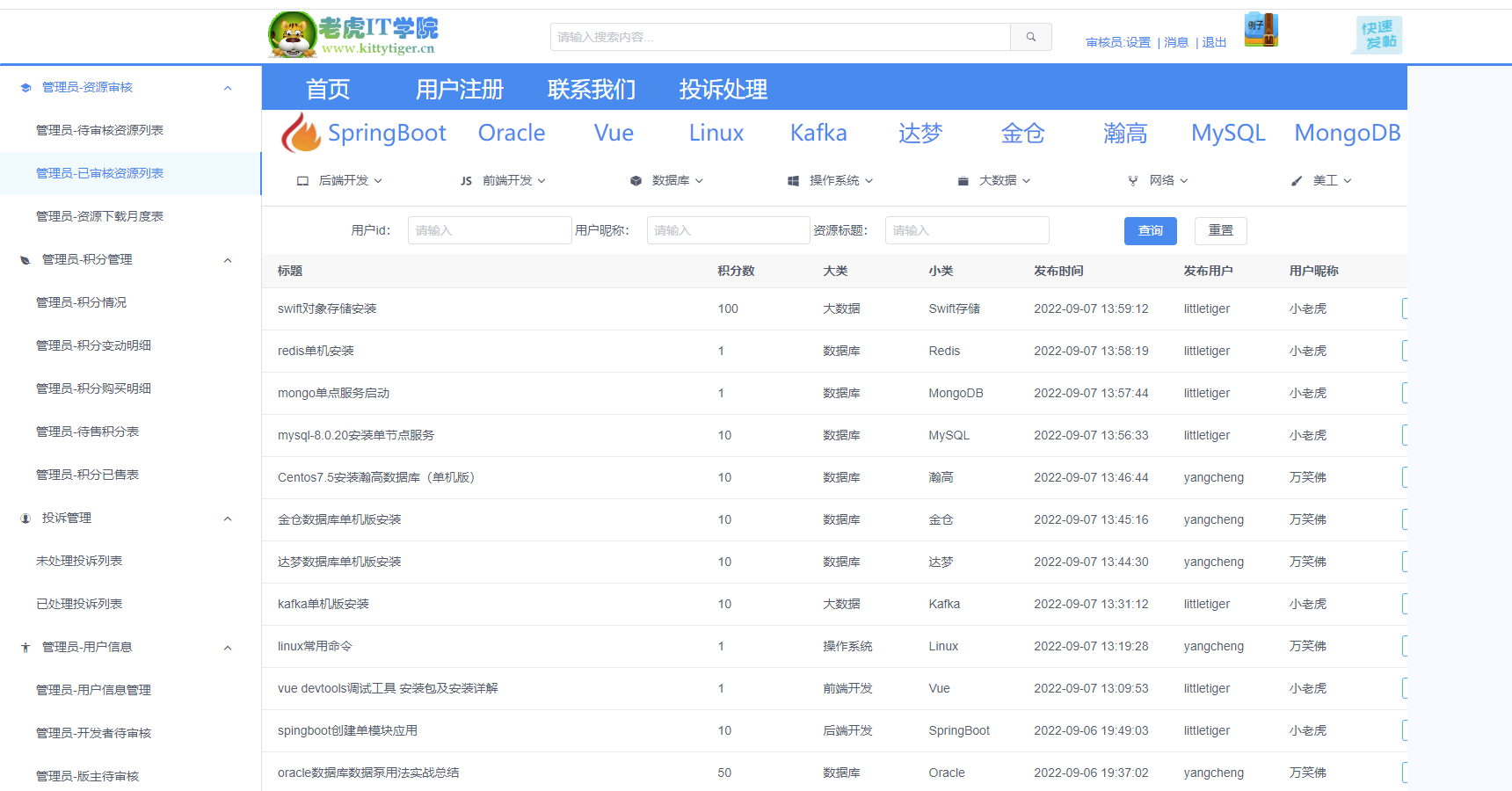The height and width of the screenshot is (791, 1512).
Task: Collapse the 管理员-用户信息 section chevron
Action: [x=228, y=648]
